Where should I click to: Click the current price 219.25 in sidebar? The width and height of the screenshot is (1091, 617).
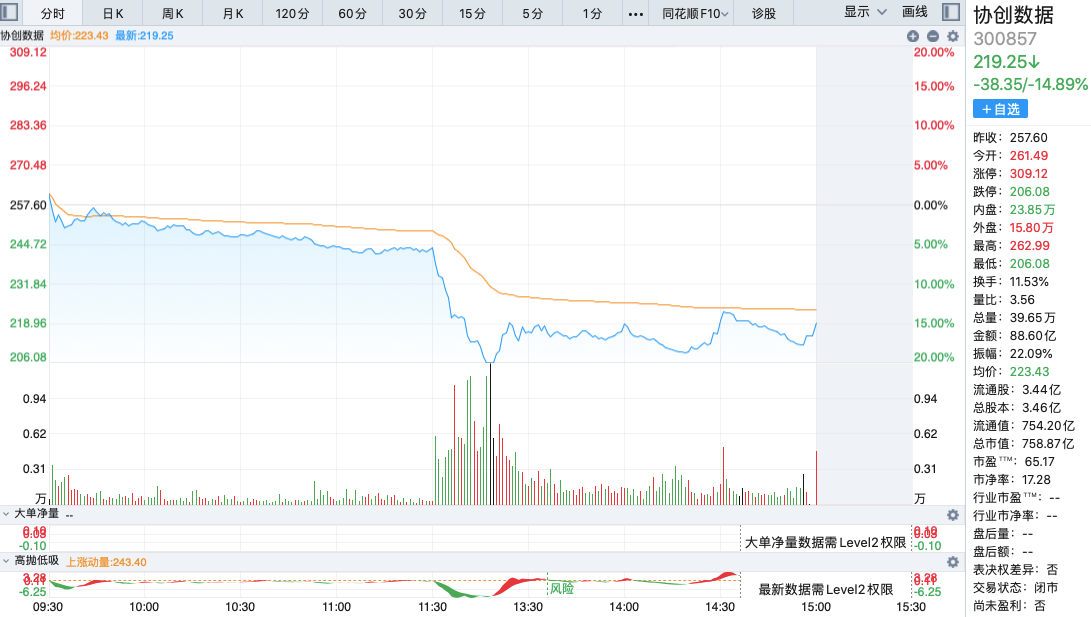[1006, 62]
